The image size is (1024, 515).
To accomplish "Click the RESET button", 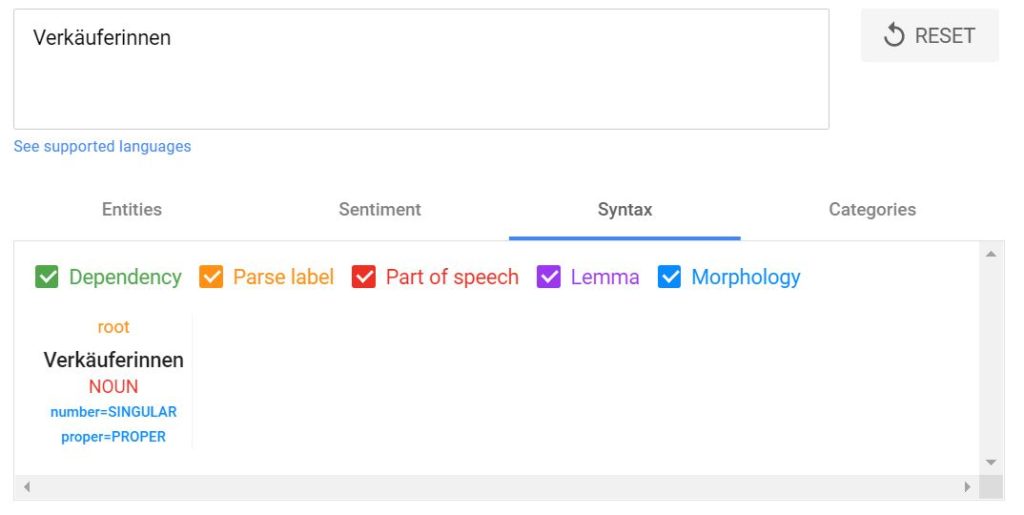I will (929, 35).
